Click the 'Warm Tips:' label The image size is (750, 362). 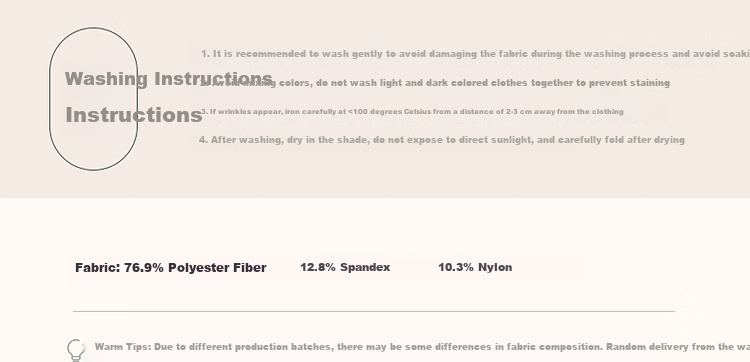[x=123, y=347]
